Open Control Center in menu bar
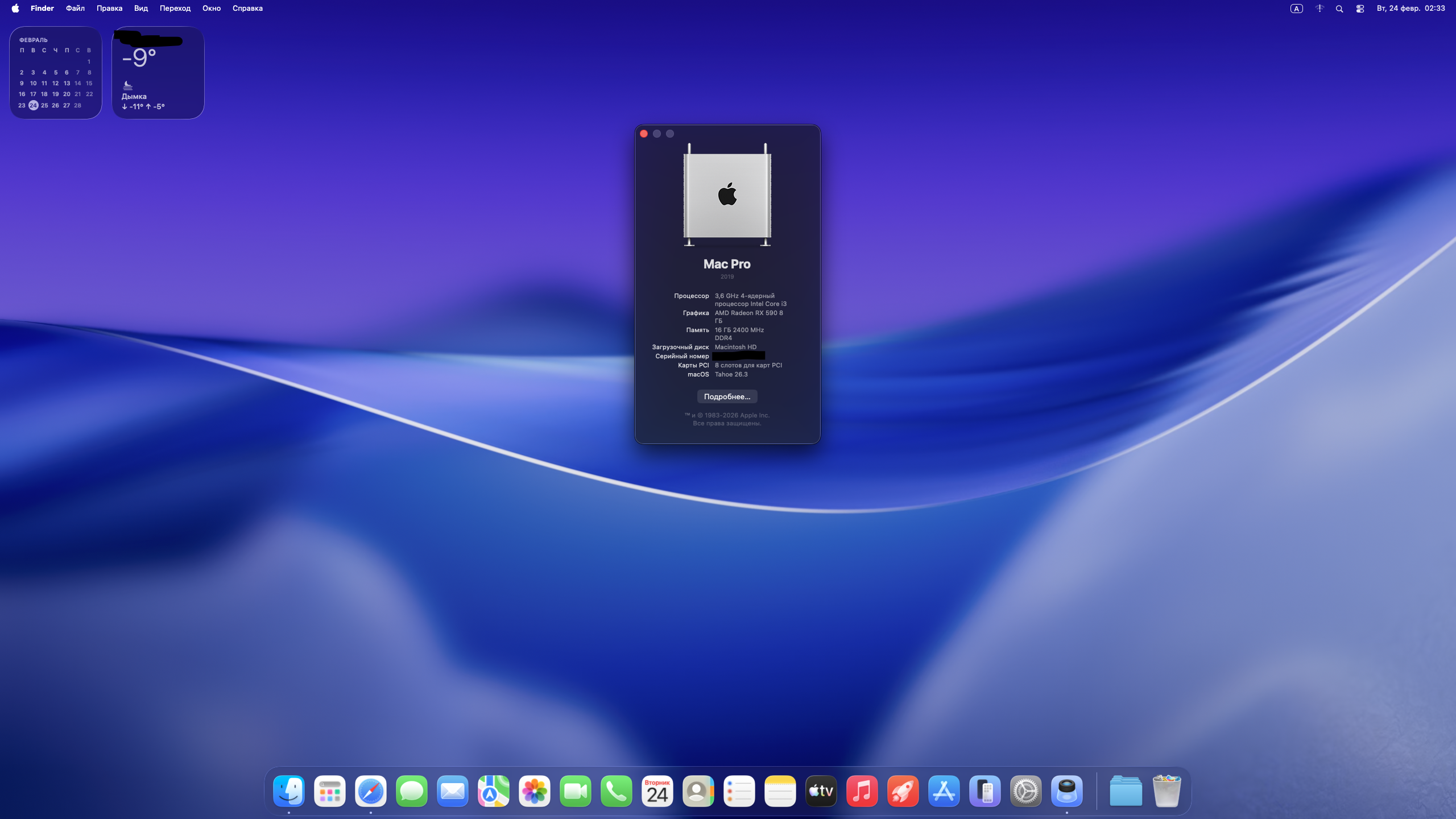Viewport: 1456px width, 819px height. click(x=1360, y=9)
